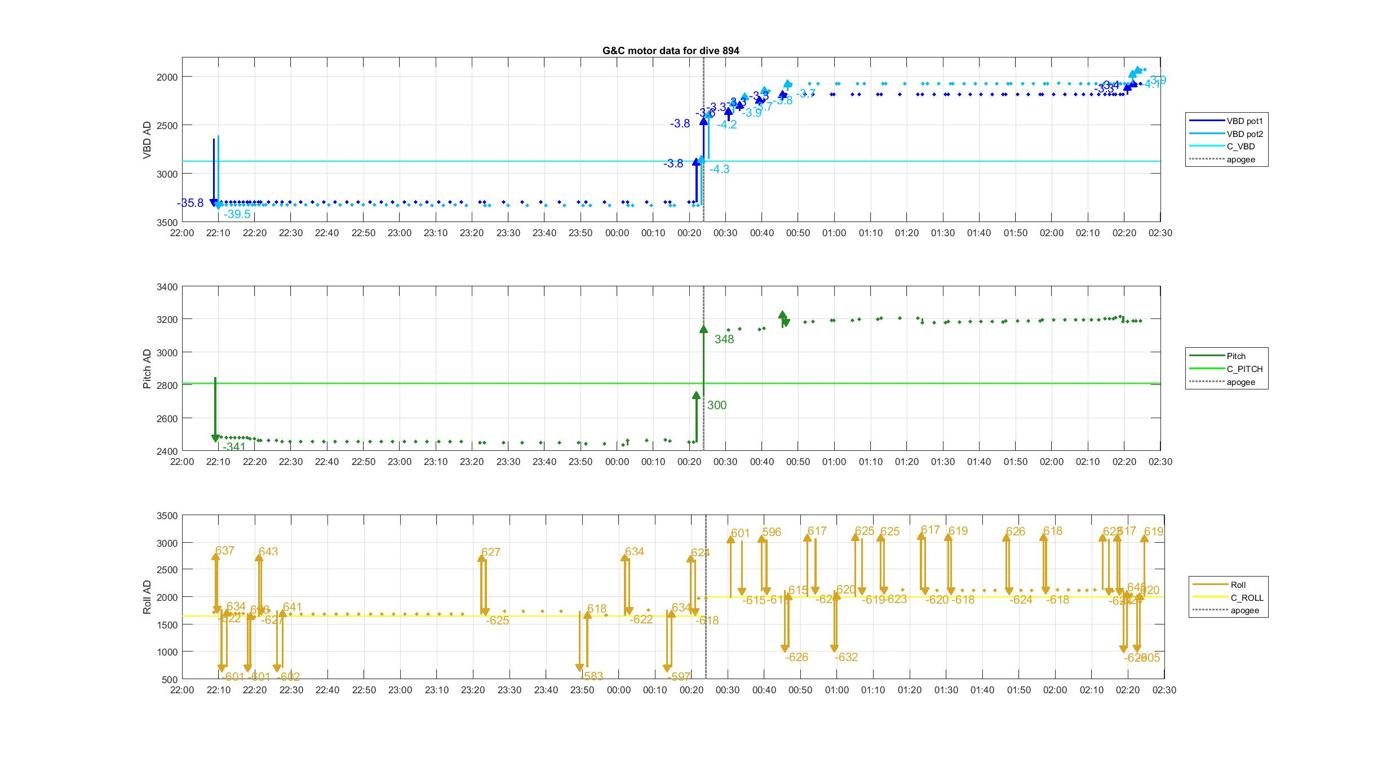Click the '637' roll data label
1400x764 pixels.
coord(225,551)
